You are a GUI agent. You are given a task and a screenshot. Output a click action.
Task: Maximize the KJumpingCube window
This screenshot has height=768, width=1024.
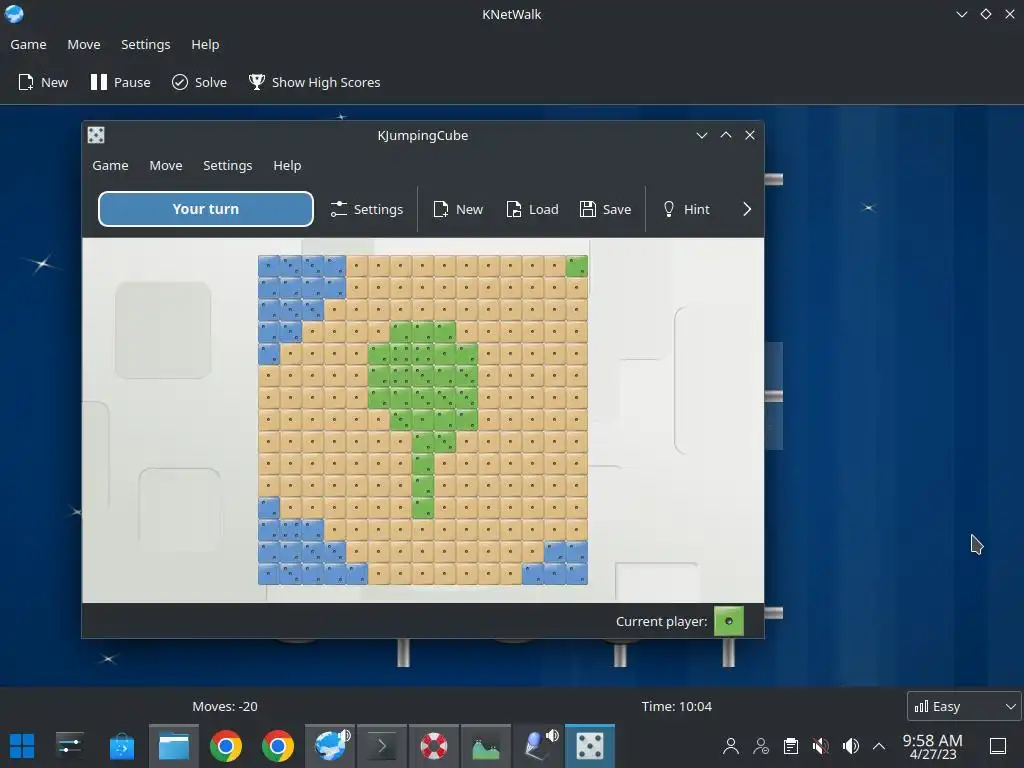[x=726, y=135]
